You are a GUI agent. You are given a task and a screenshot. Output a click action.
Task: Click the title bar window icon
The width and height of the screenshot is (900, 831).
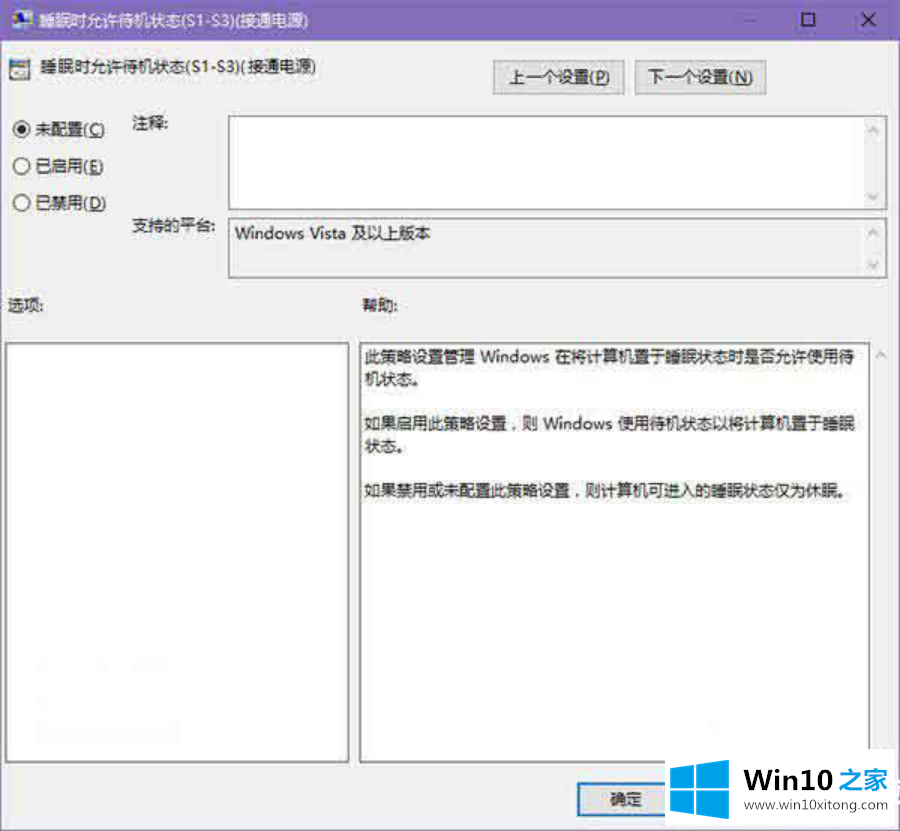(22, 19)
